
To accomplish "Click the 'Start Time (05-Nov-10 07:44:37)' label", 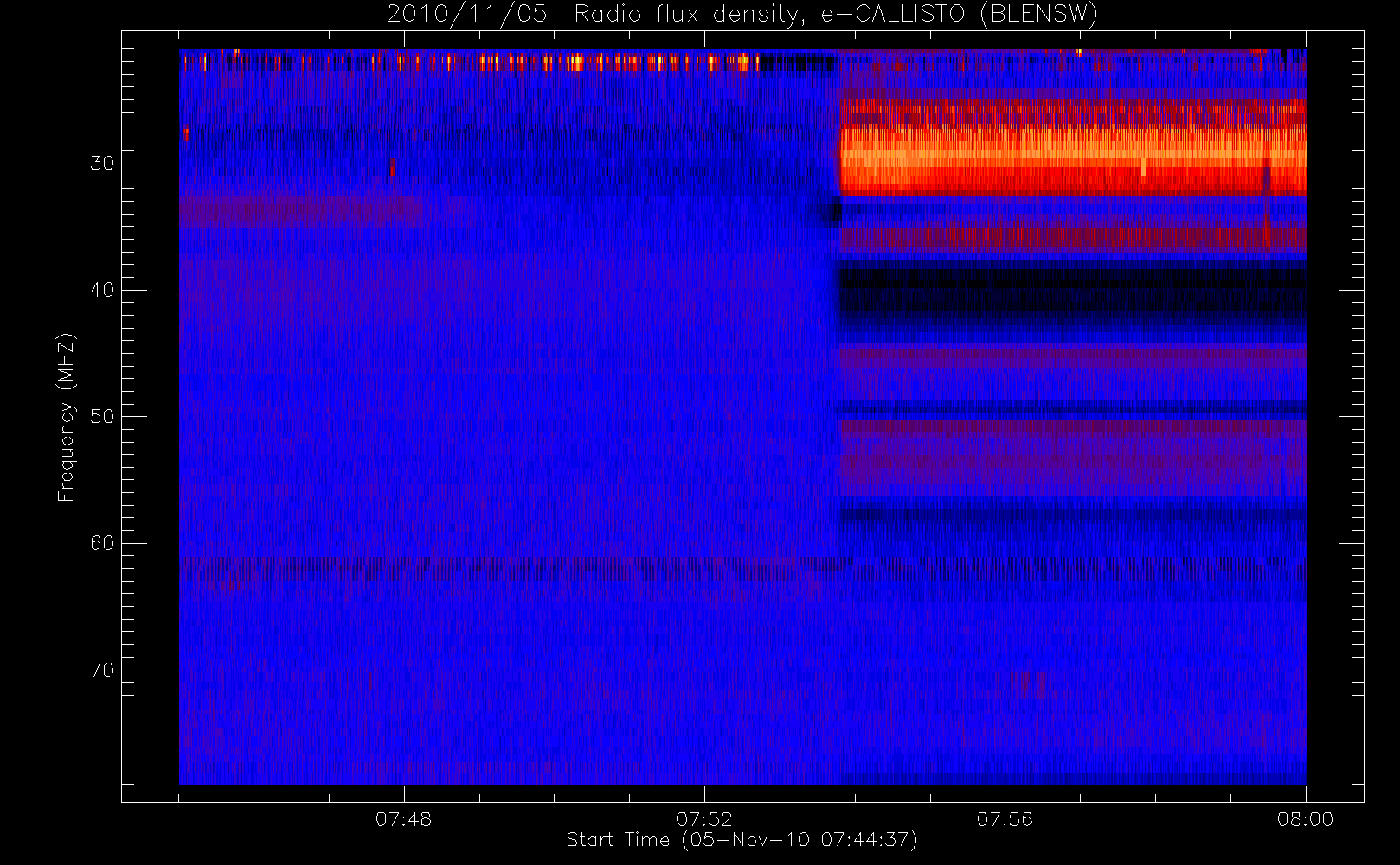I will (x=742, y=840).
